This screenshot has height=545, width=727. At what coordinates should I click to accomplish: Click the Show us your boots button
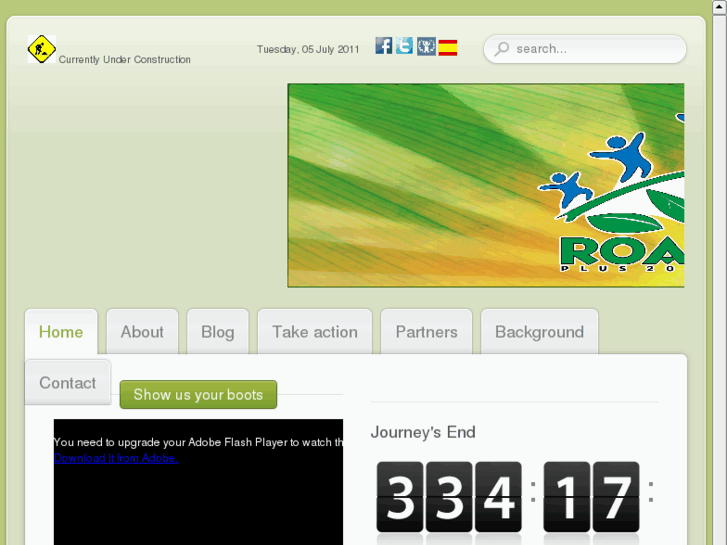click(198, 395)
